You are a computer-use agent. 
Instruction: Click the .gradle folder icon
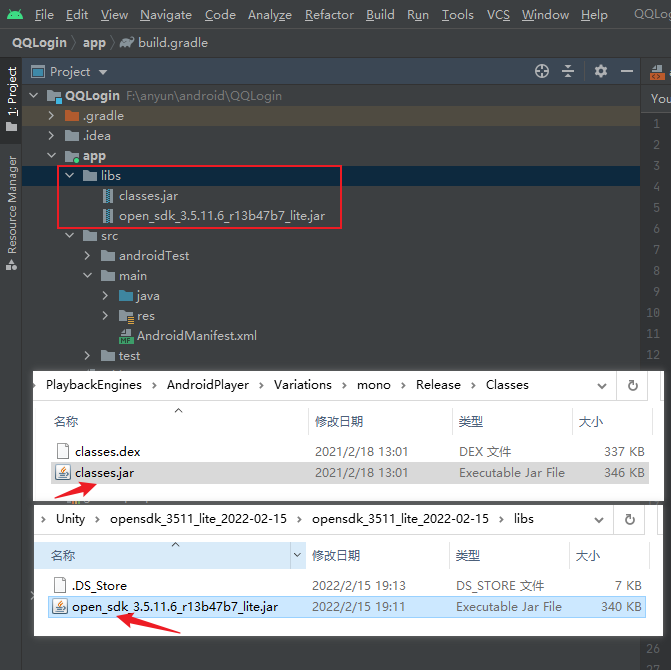72,116
